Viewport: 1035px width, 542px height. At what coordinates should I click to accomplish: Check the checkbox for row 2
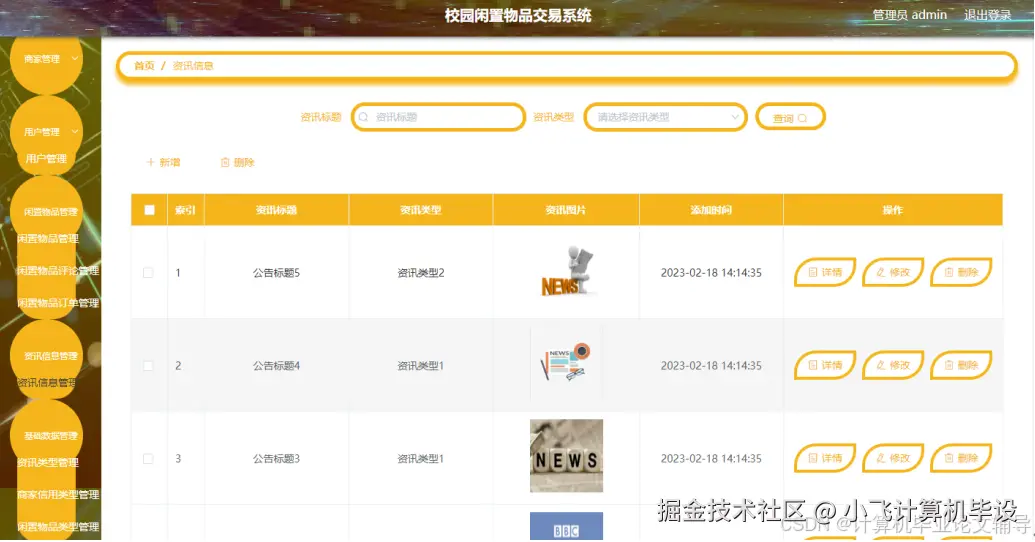[148, 366]
